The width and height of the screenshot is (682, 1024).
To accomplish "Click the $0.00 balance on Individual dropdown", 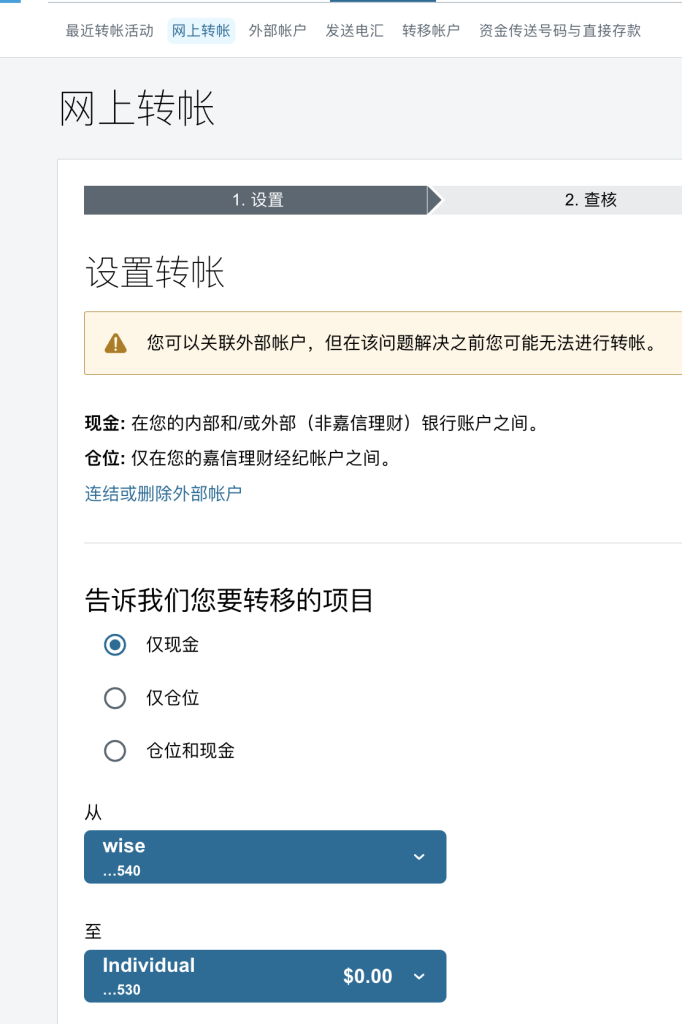I will click(368, 976).
